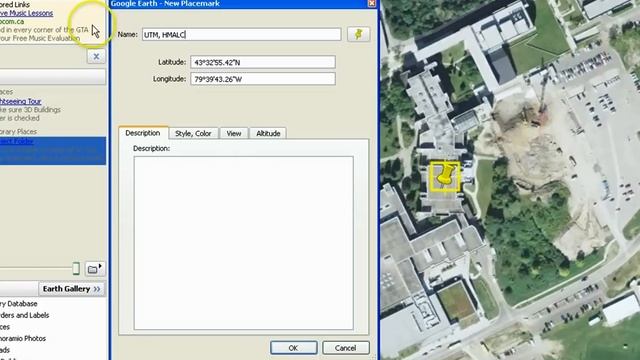Open the View tab
Viewport: 640px width, 360px height.
pyautogui.click(x=234, y=133)
